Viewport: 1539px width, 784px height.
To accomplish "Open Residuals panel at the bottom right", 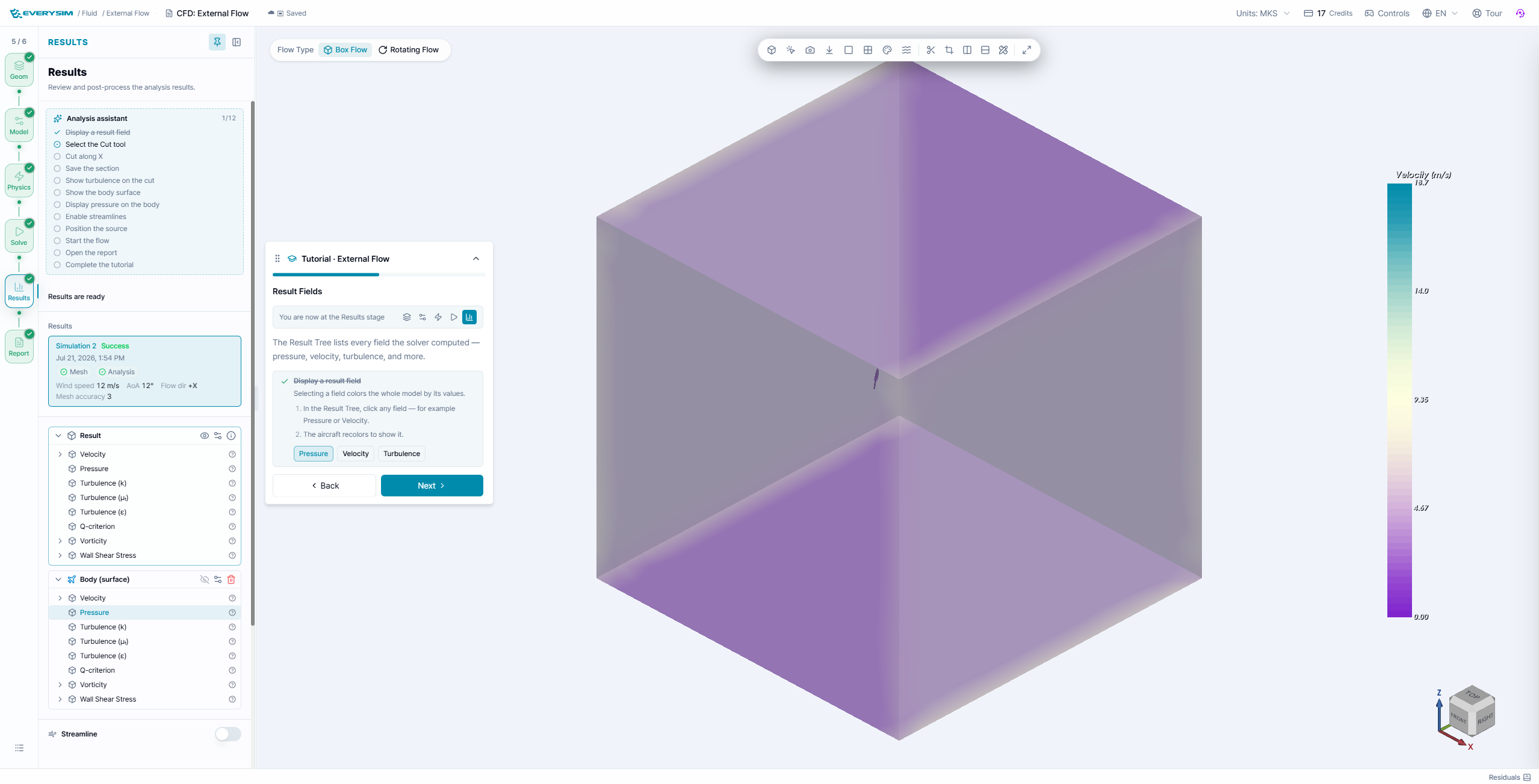I will [1510, 777].
